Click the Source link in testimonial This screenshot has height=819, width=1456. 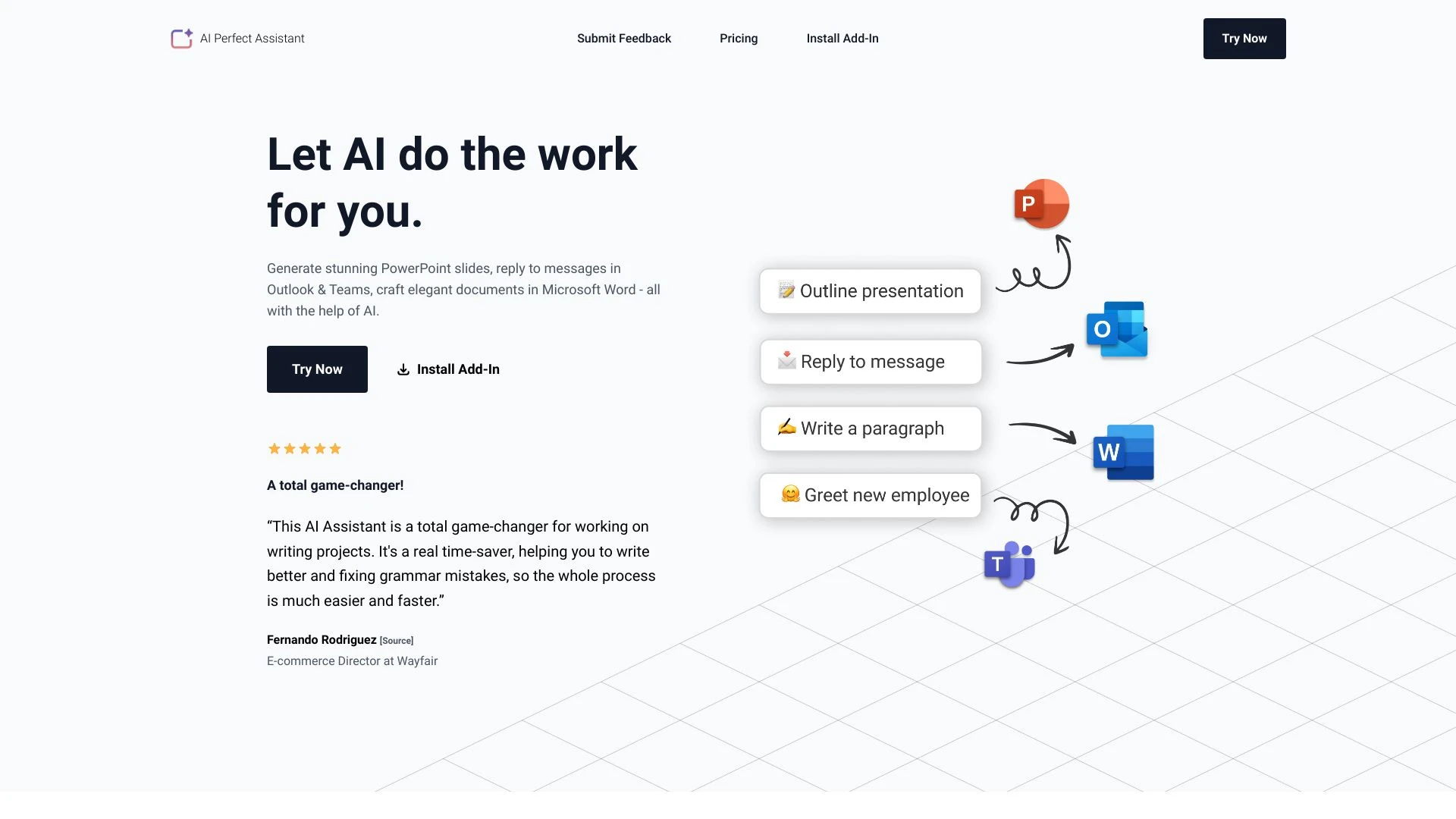396,640
